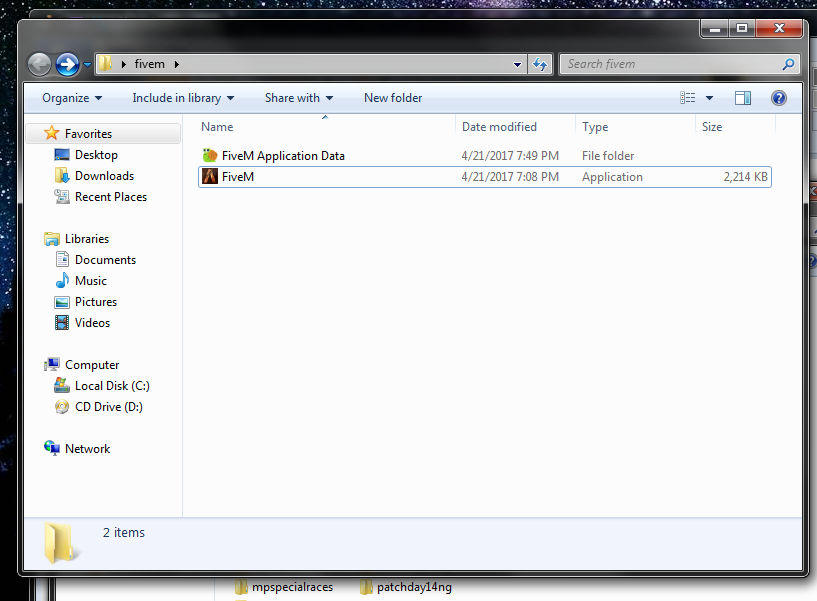Image resolution: width=817 pixels, height=601 pixels.
Task: Open recent pages dropdown beside navigation arrows
Action: tap(87, 65)
